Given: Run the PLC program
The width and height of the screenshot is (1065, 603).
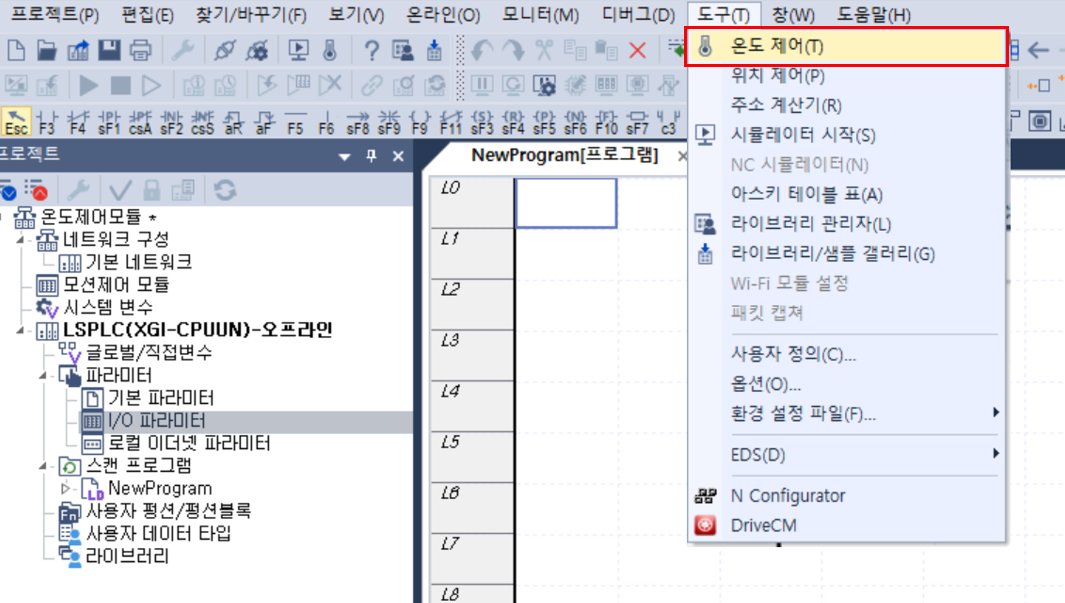Looking at the screenshot, I should pos(87,84).
